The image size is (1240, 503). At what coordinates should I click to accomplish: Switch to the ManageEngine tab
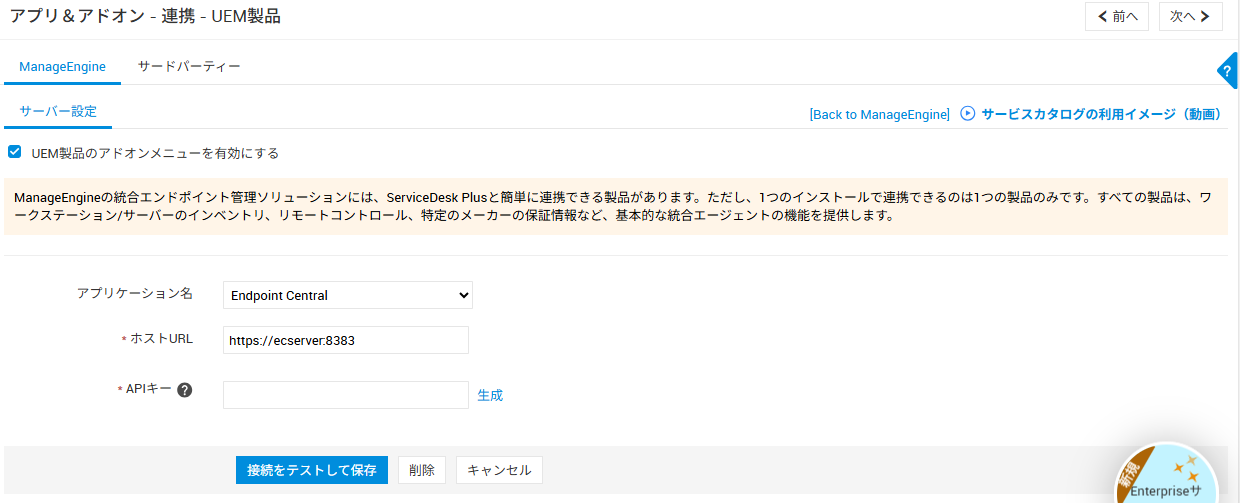62,67
